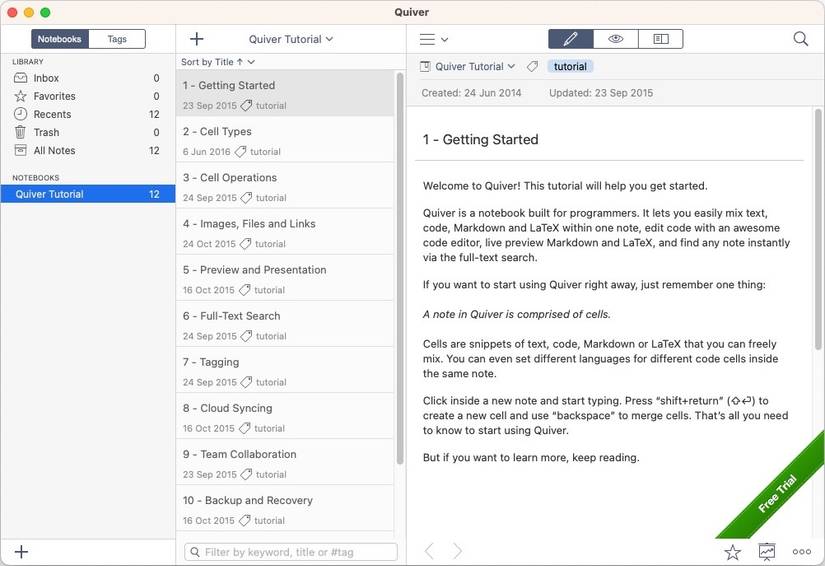Add a new notebook at sidebar bottom

point(22,551)
